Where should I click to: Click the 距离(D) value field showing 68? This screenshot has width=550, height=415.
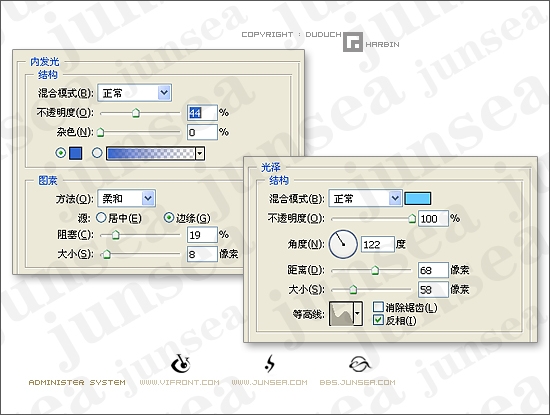(x=433, y=270)
